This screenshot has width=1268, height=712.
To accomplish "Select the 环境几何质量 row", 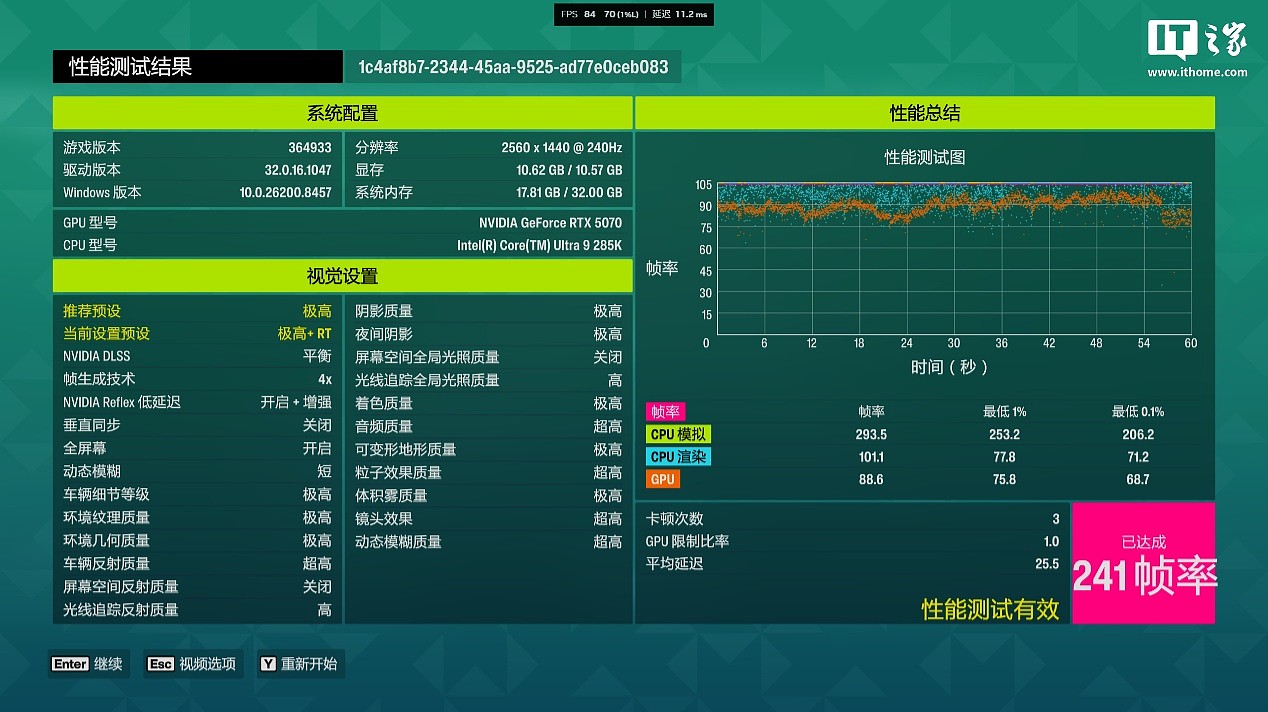I will 197,541.
